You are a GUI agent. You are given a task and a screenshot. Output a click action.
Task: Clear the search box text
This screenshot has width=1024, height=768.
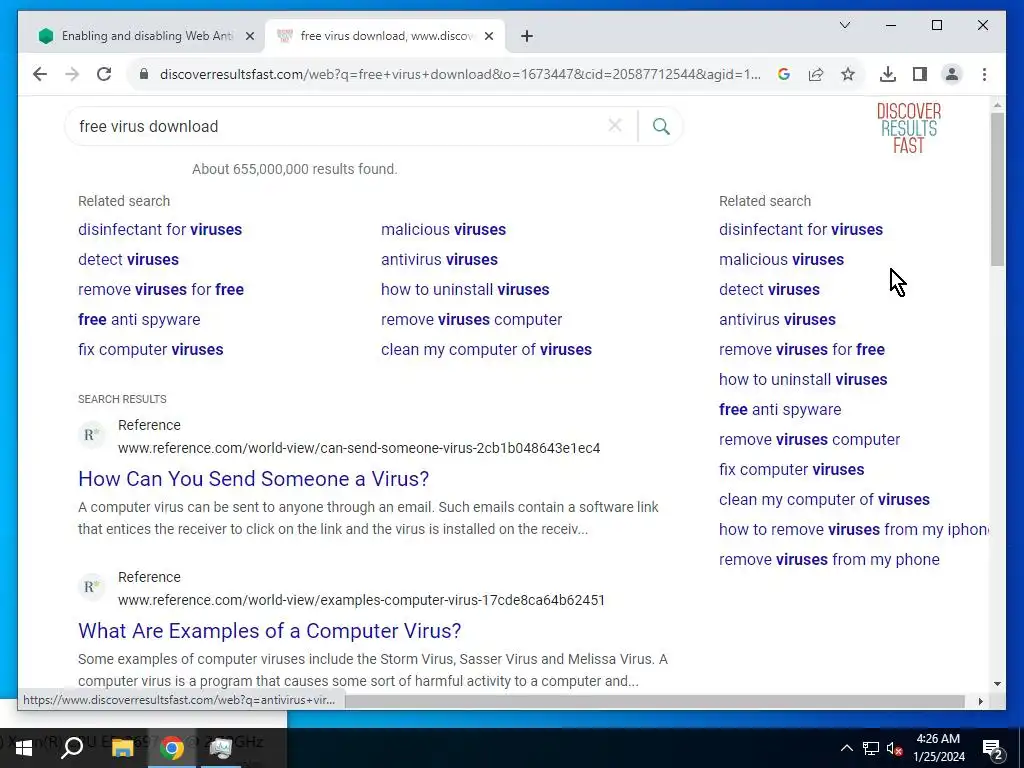click(x=615, y=125)
